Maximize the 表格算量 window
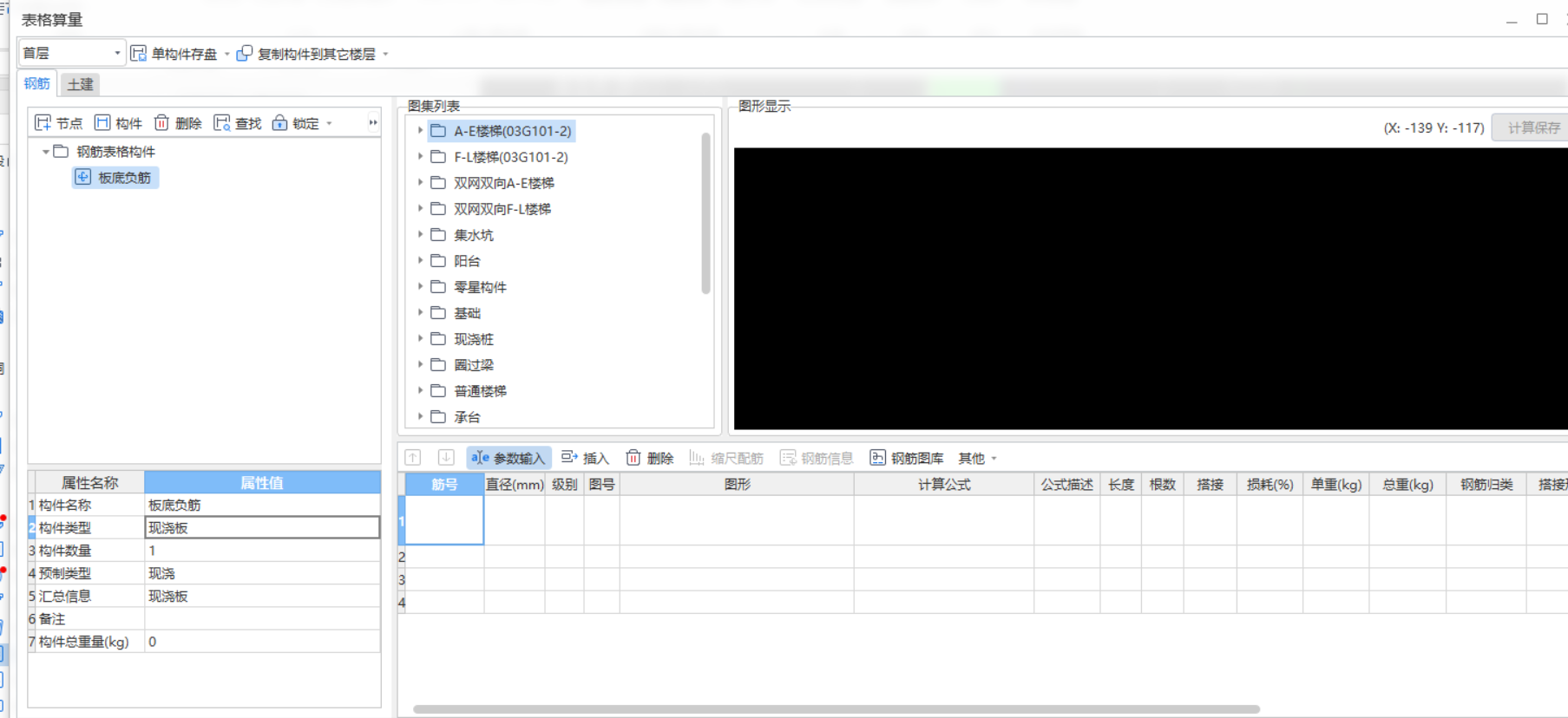The height and width of the screenshot is (718, 1568). coord(1542,19)
